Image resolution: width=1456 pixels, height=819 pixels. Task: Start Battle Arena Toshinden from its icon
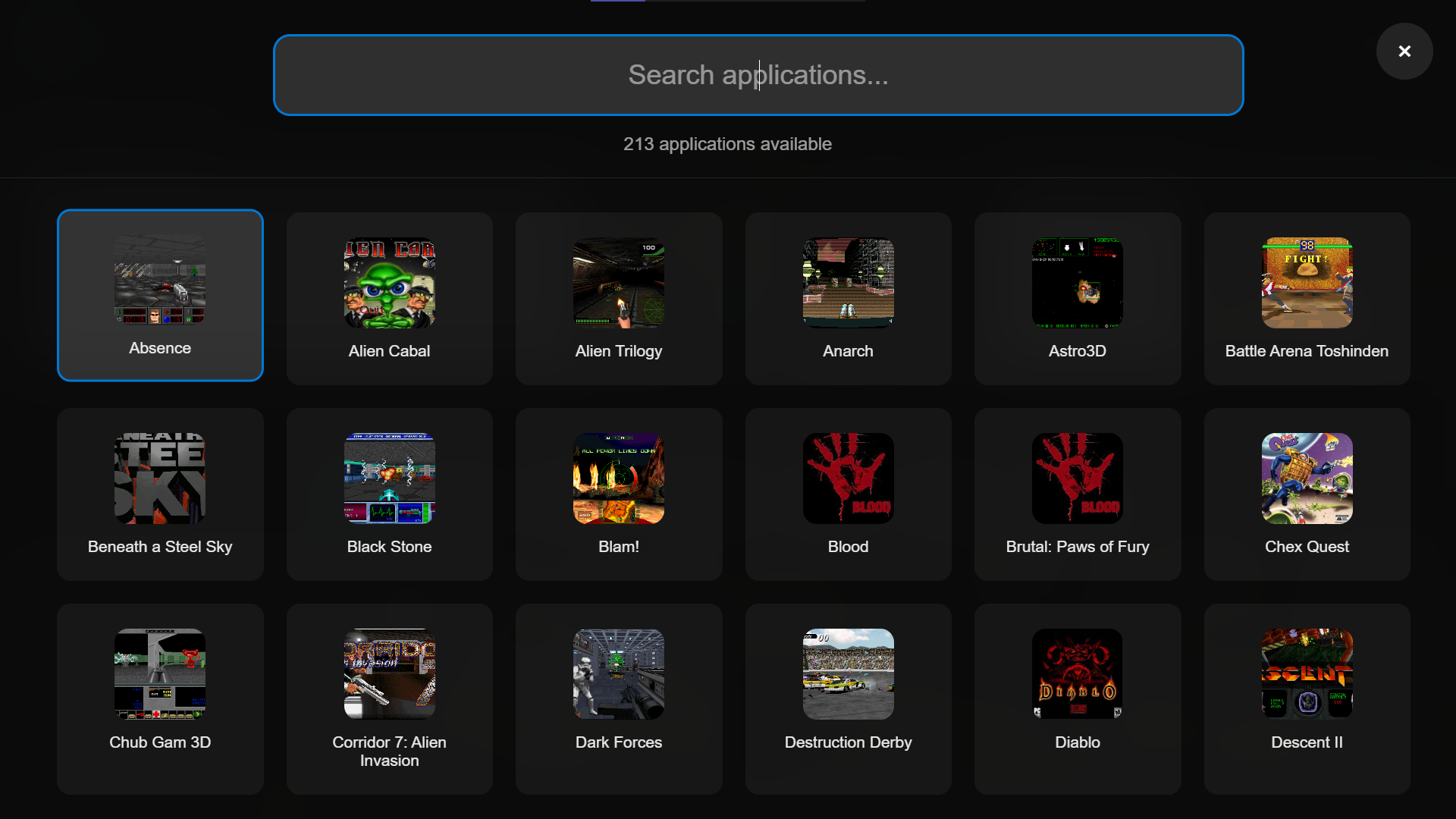tap(1307, 283)
